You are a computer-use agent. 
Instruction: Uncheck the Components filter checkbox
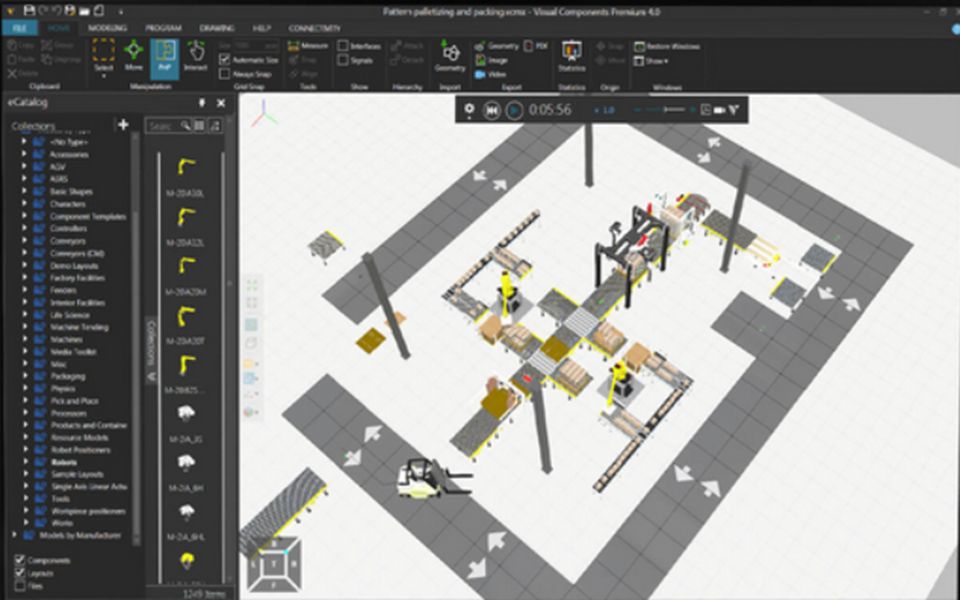click(x=20, y=560)
